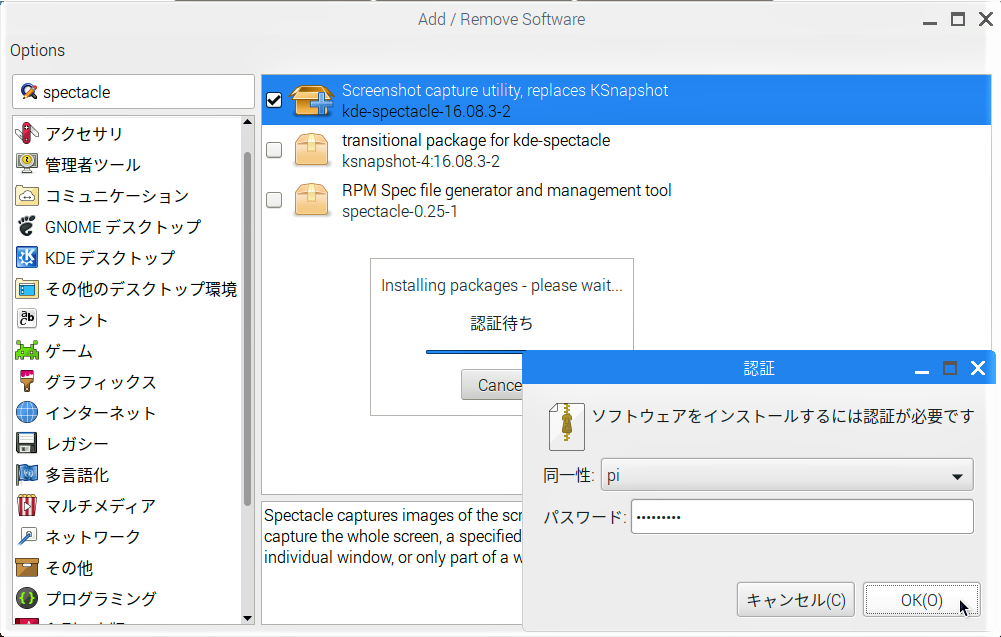
Task: Click the Spectacle description text pane
Action: pos(393,562)
